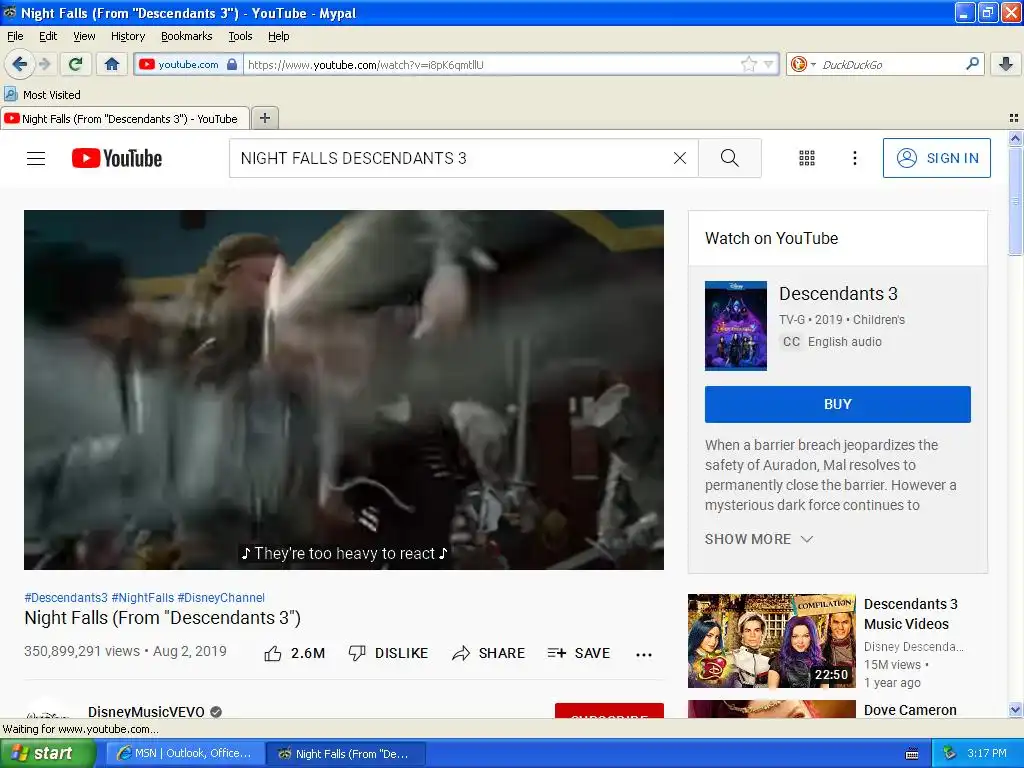Image resolution: width=1024 pixels, height=768 pixels.
Task: Open the DuckDuckGo search engine selector
Action: pos(803,64)
